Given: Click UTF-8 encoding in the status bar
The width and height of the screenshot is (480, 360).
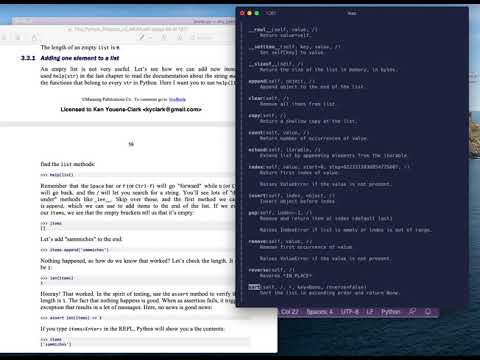Looking at the screenshot, I should (350, 312).
